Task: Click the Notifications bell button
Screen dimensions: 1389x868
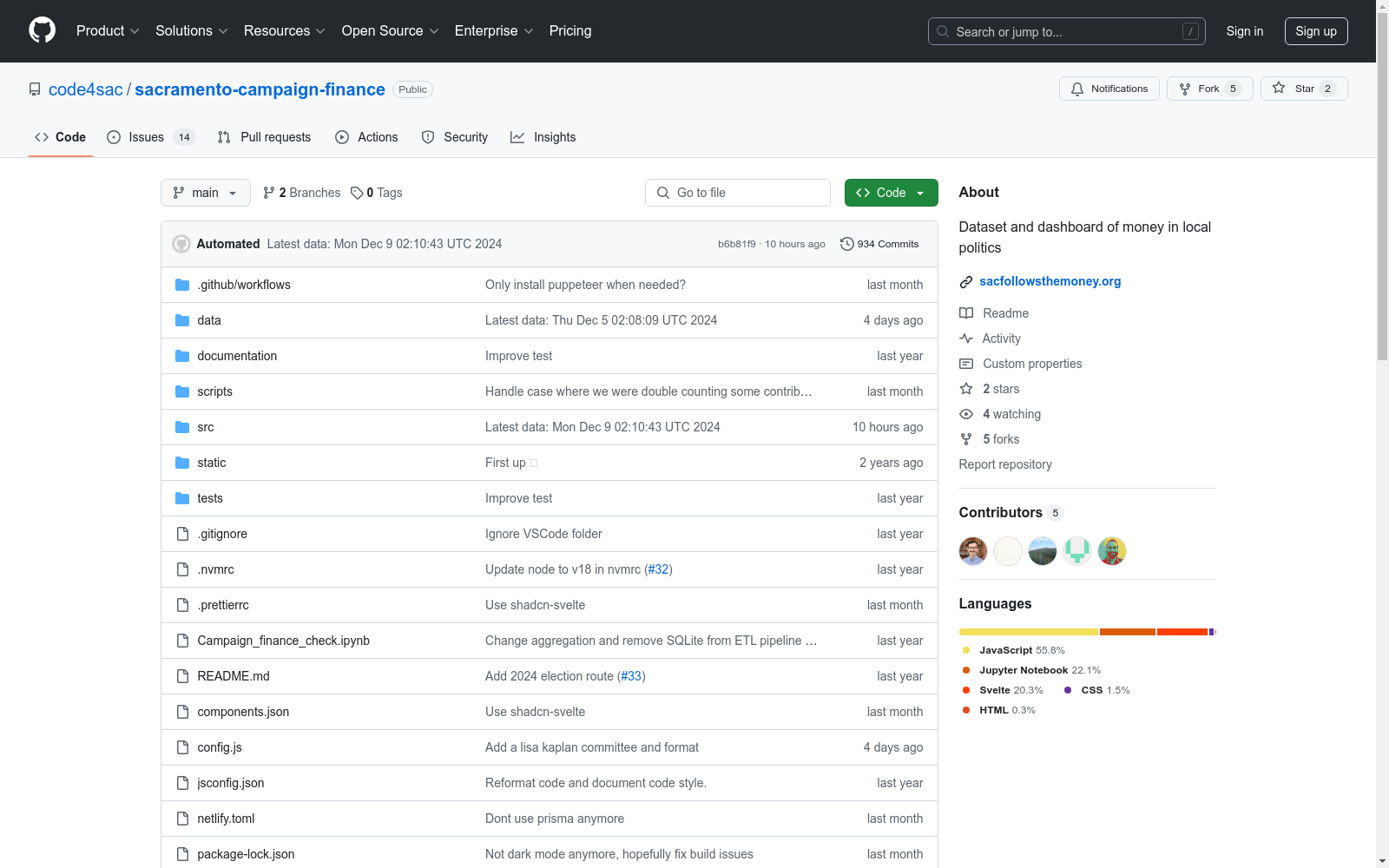Action: tap(1109, 89)
